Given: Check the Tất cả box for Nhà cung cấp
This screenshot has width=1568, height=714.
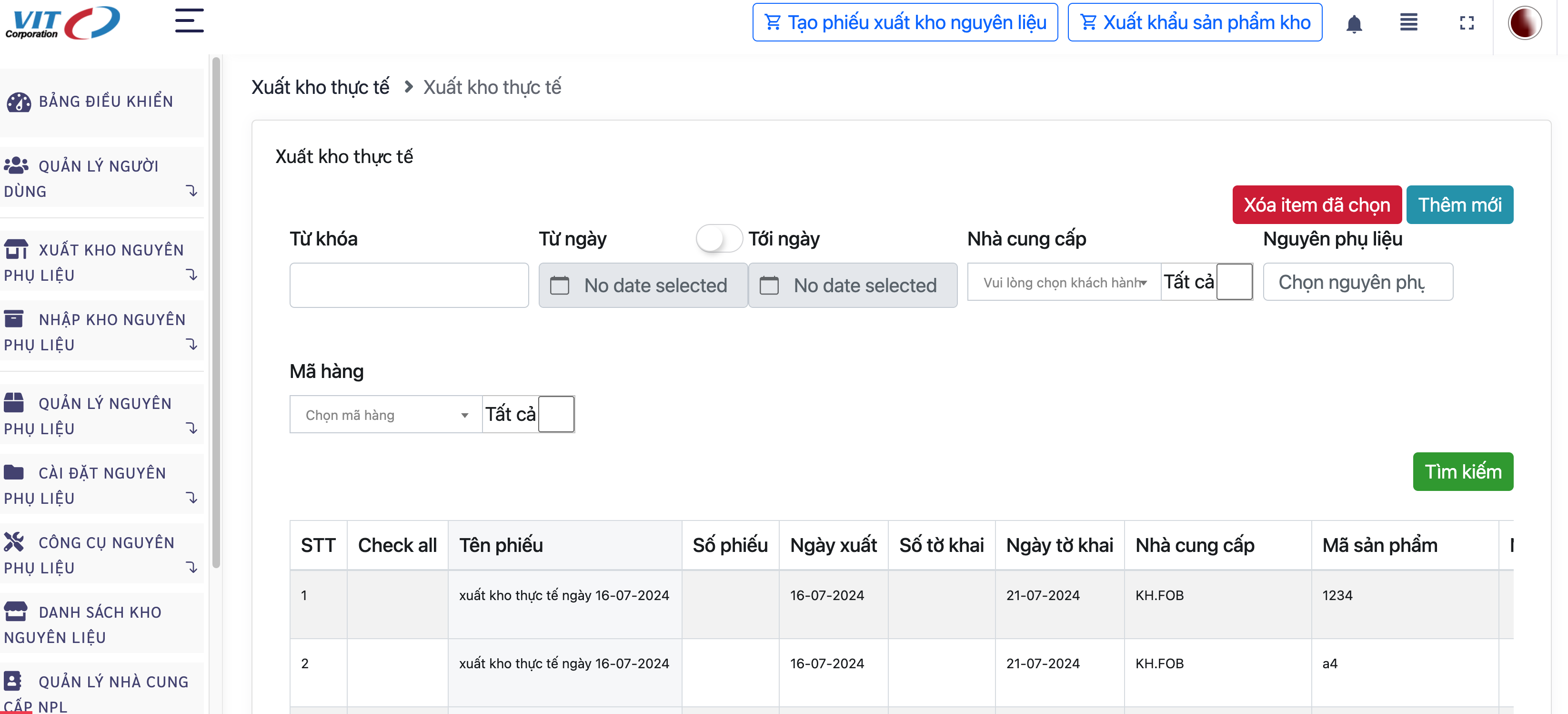Looking at the screenshot, I should point(1234,282).
